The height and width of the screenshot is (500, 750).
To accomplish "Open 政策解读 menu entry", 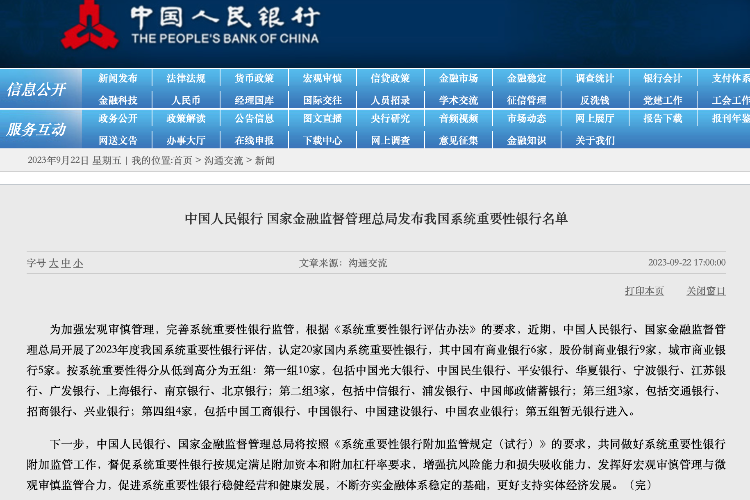I will click(x=186, y=118).
